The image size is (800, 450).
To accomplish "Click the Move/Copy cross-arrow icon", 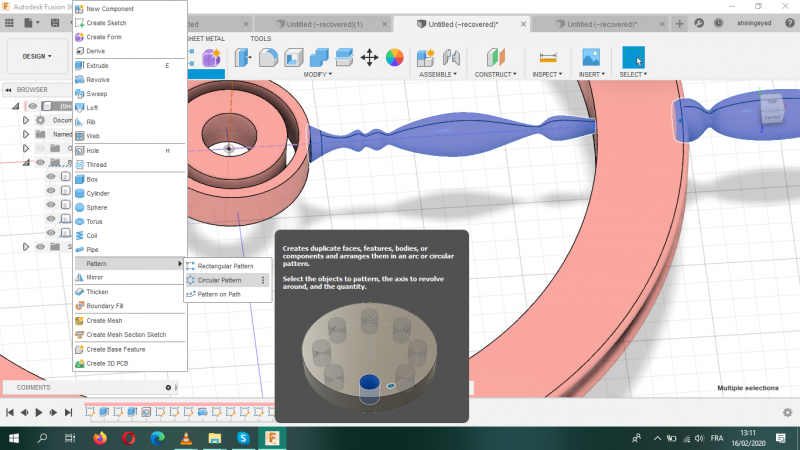I will (369, 57).
